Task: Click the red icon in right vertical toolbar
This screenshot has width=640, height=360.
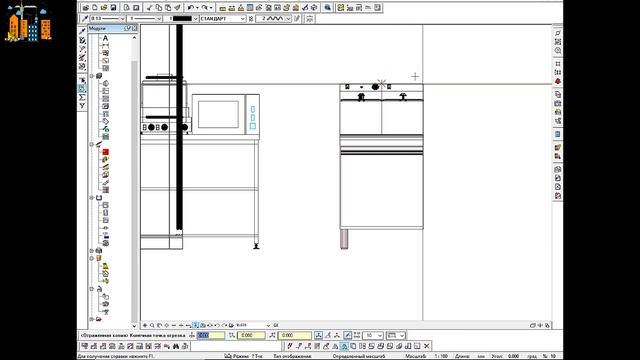Action: 558,81
